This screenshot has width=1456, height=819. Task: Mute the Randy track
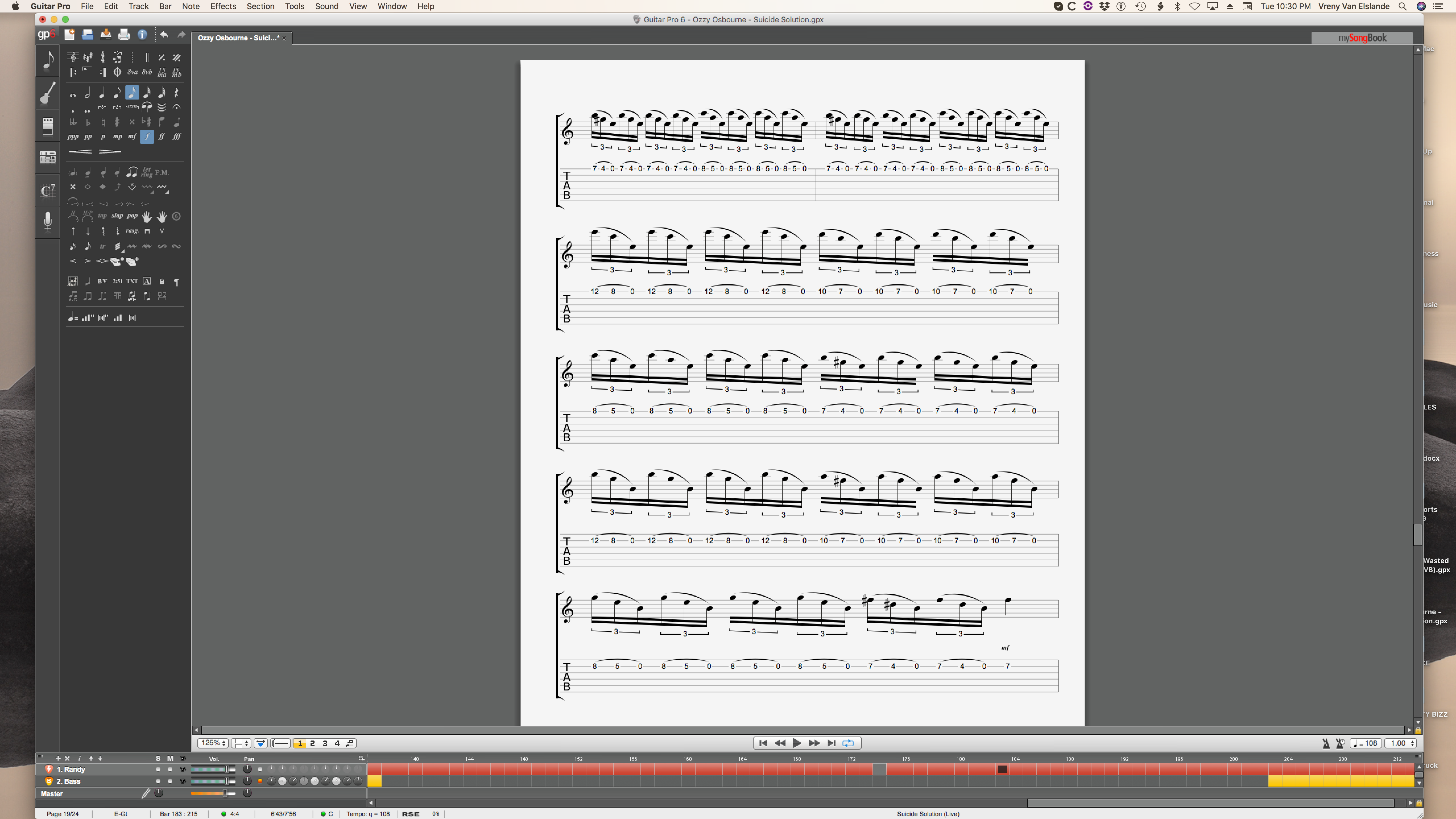[x=169, y=769]
